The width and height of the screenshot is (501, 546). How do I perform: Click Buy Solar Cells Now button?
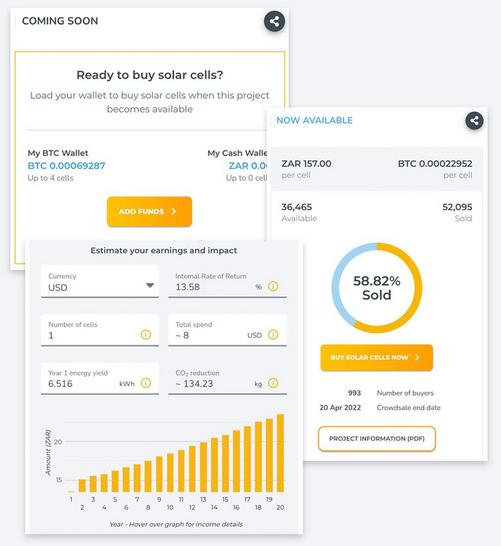click(377, 358)
